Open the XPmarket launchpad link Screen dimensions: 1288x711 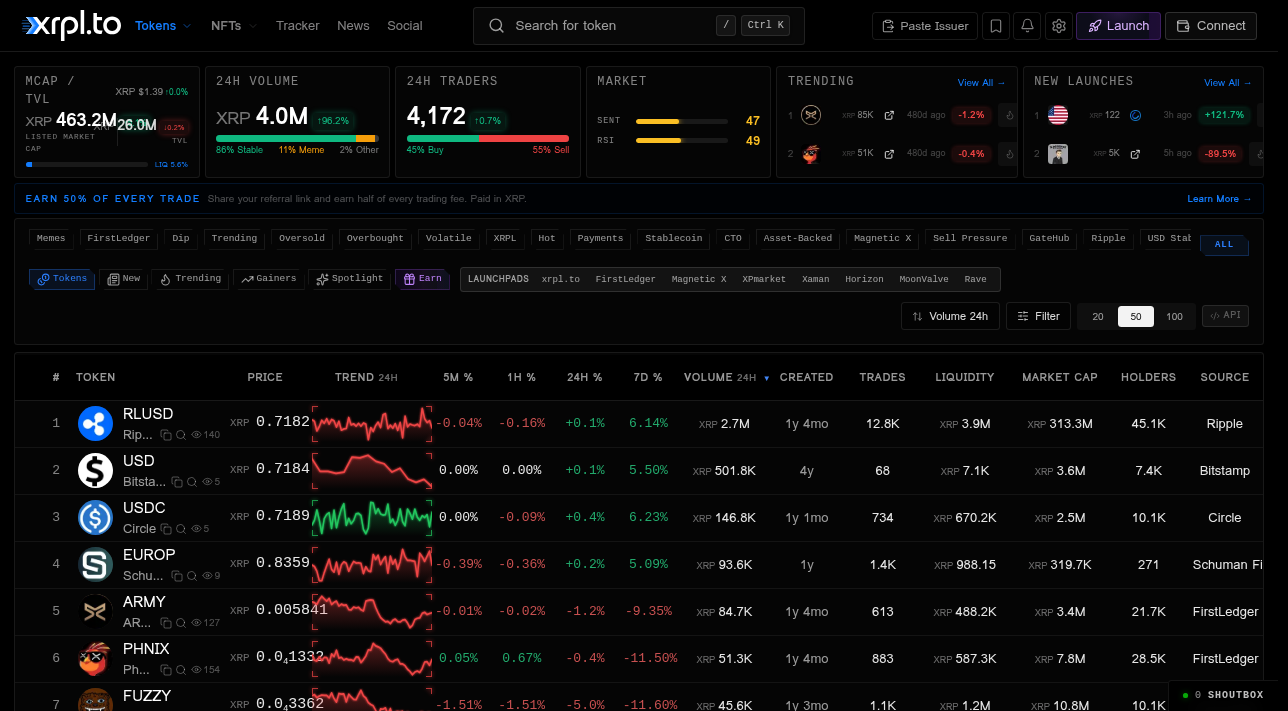tap(764, 279)
